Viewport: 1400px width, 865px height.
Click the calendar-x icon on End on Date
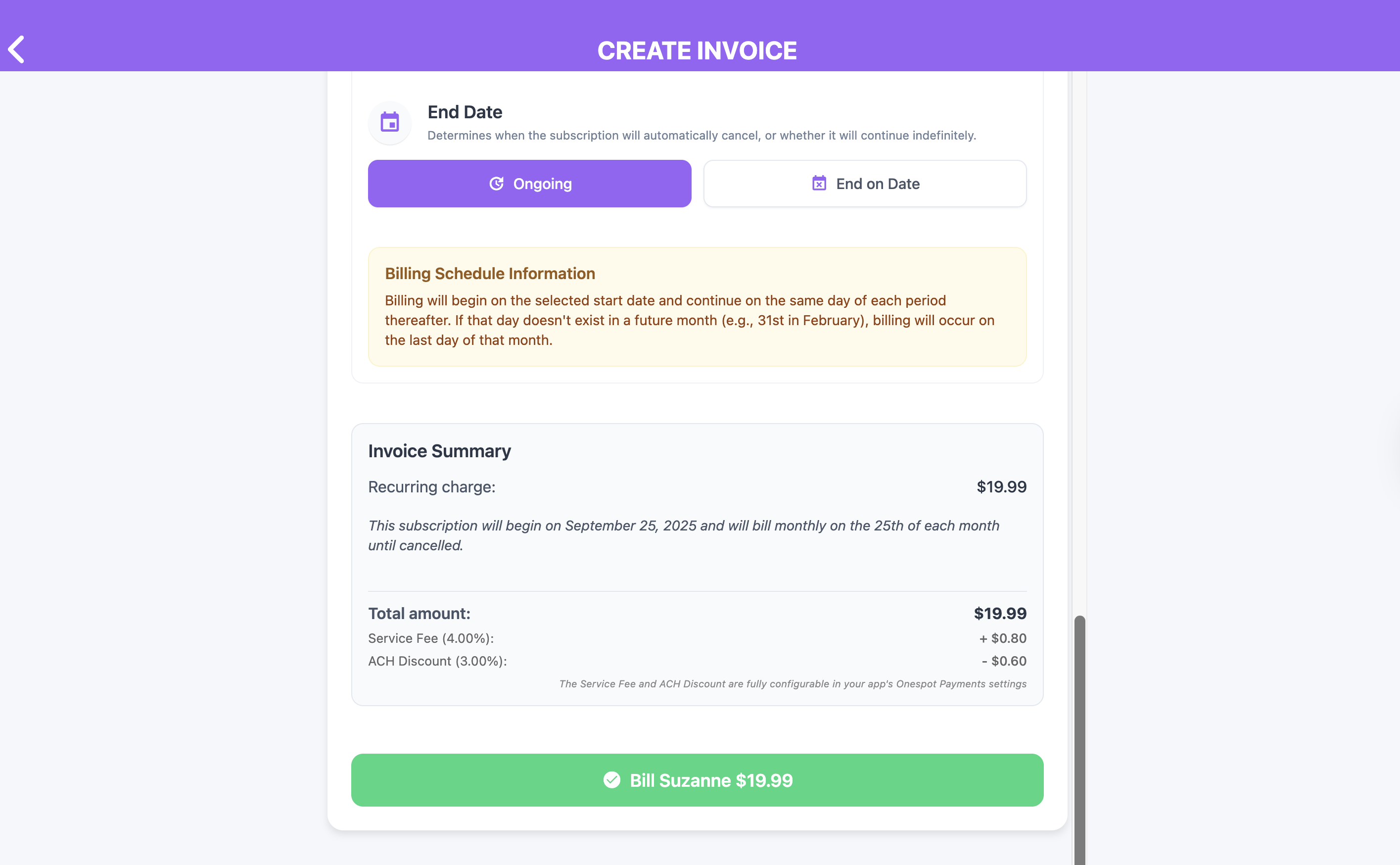[819, 184]
